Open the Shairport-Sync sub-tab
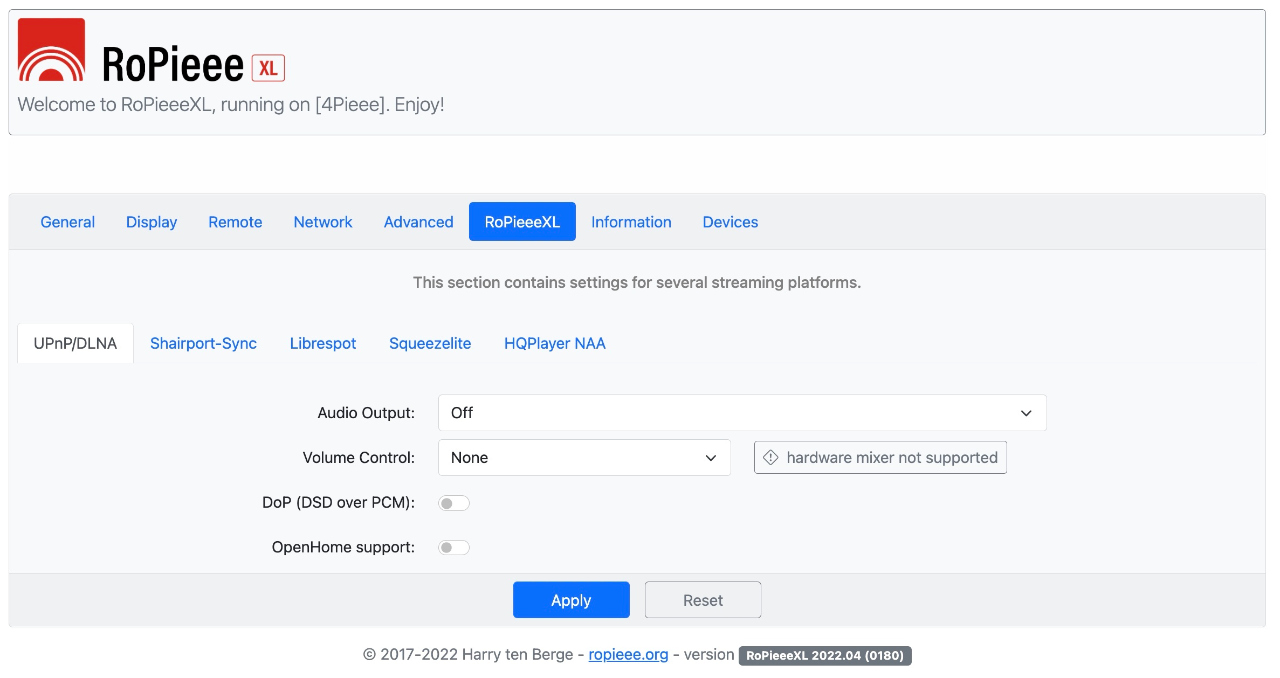 click(204, 343)
